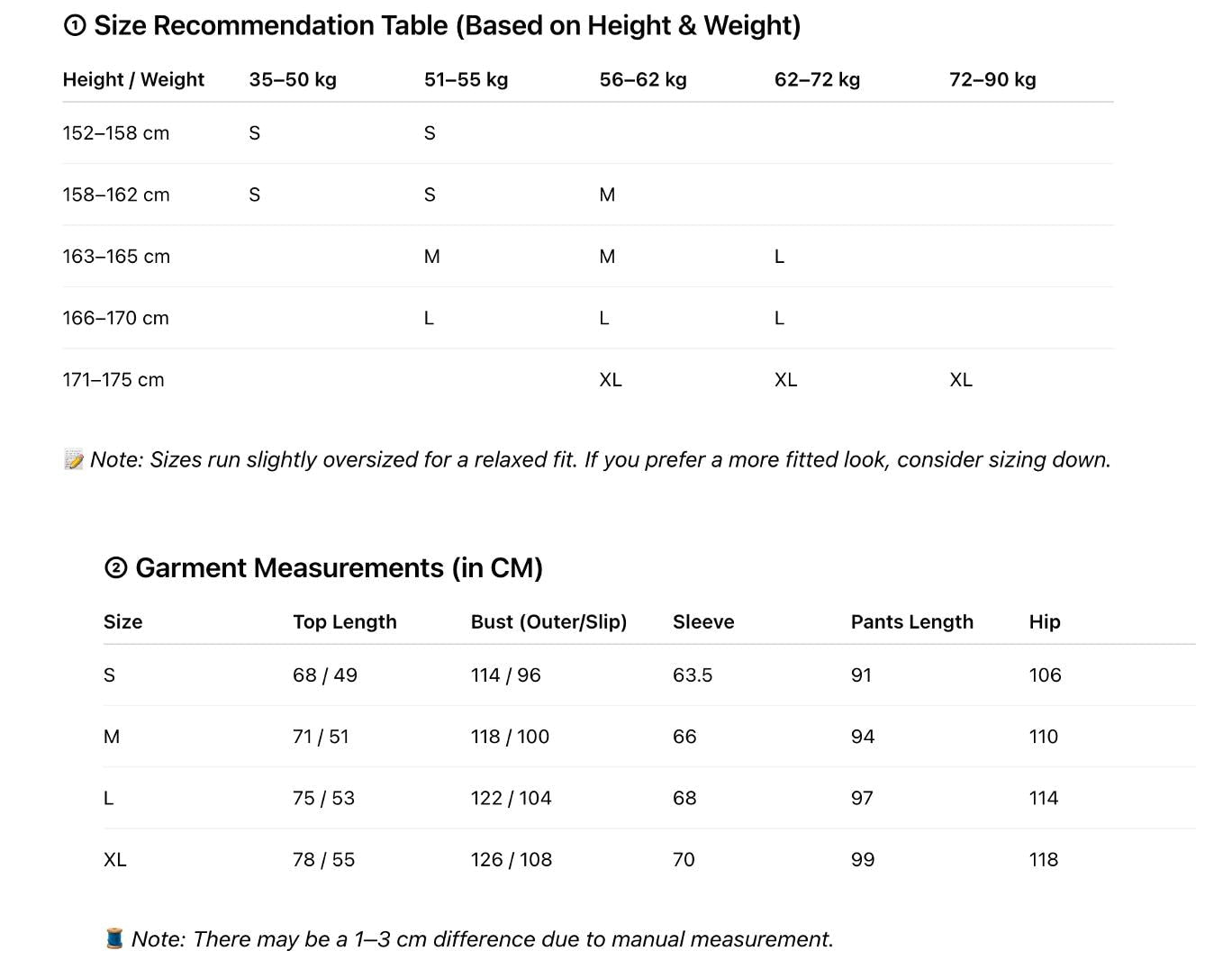
Task: Click the '35–50 kg' column header
Action: coord(293,79)
